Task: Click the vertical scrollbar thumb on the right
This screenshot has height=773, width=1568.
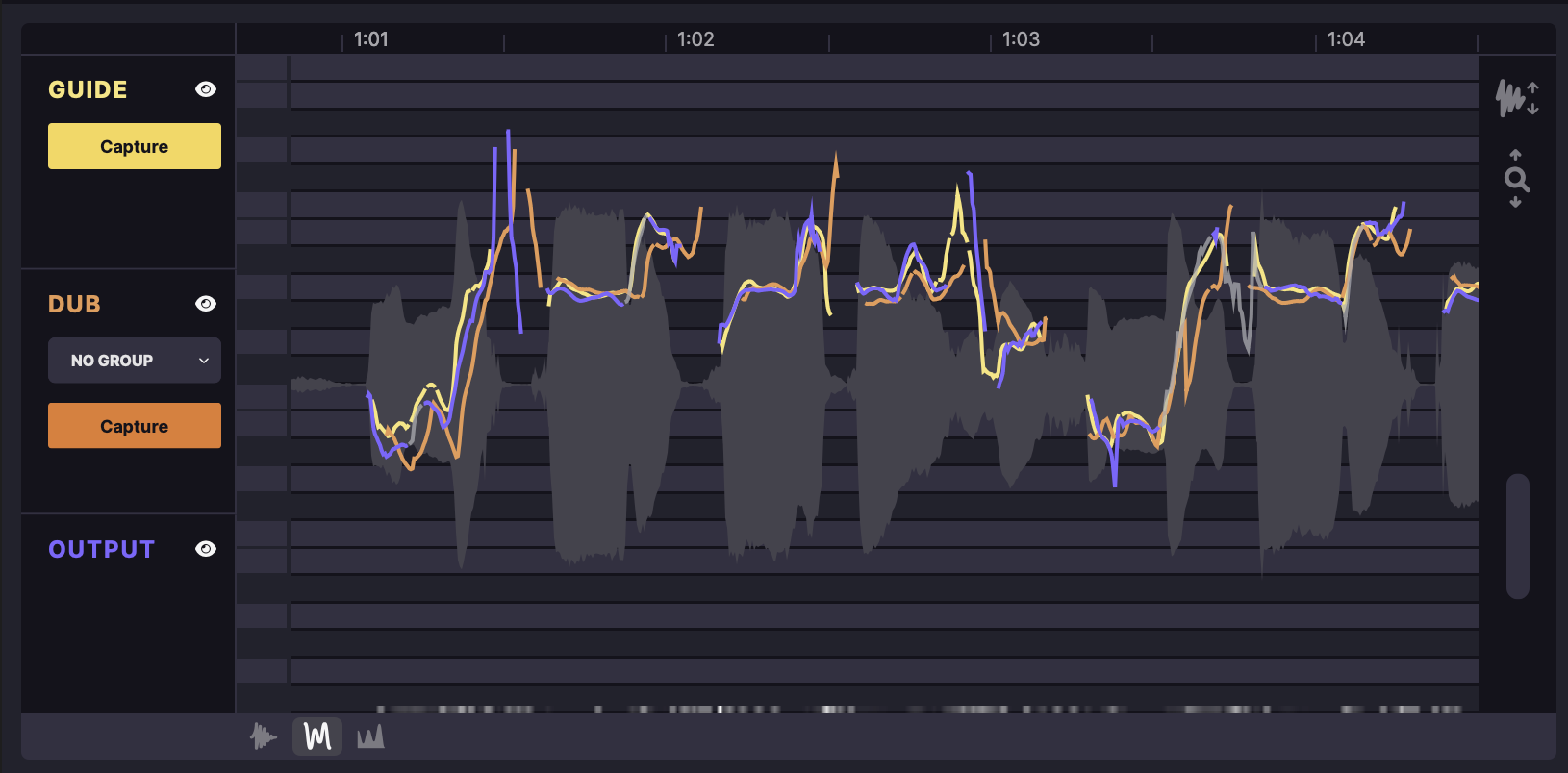Action: pyautogui.click(x=1517, y=536)
